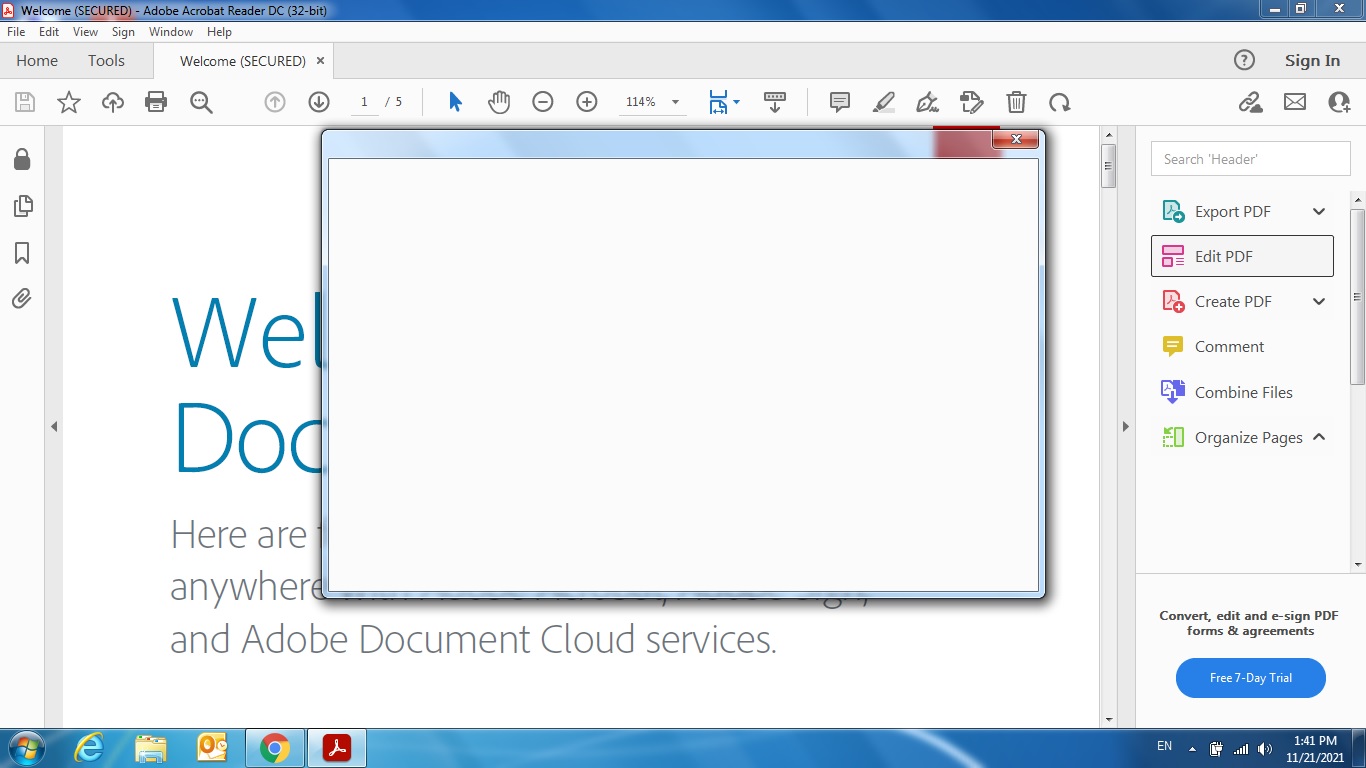The width and height of the screenshot is (1366, 768).
Task: Zoom out with the minus icon
Action: [543, 102]
